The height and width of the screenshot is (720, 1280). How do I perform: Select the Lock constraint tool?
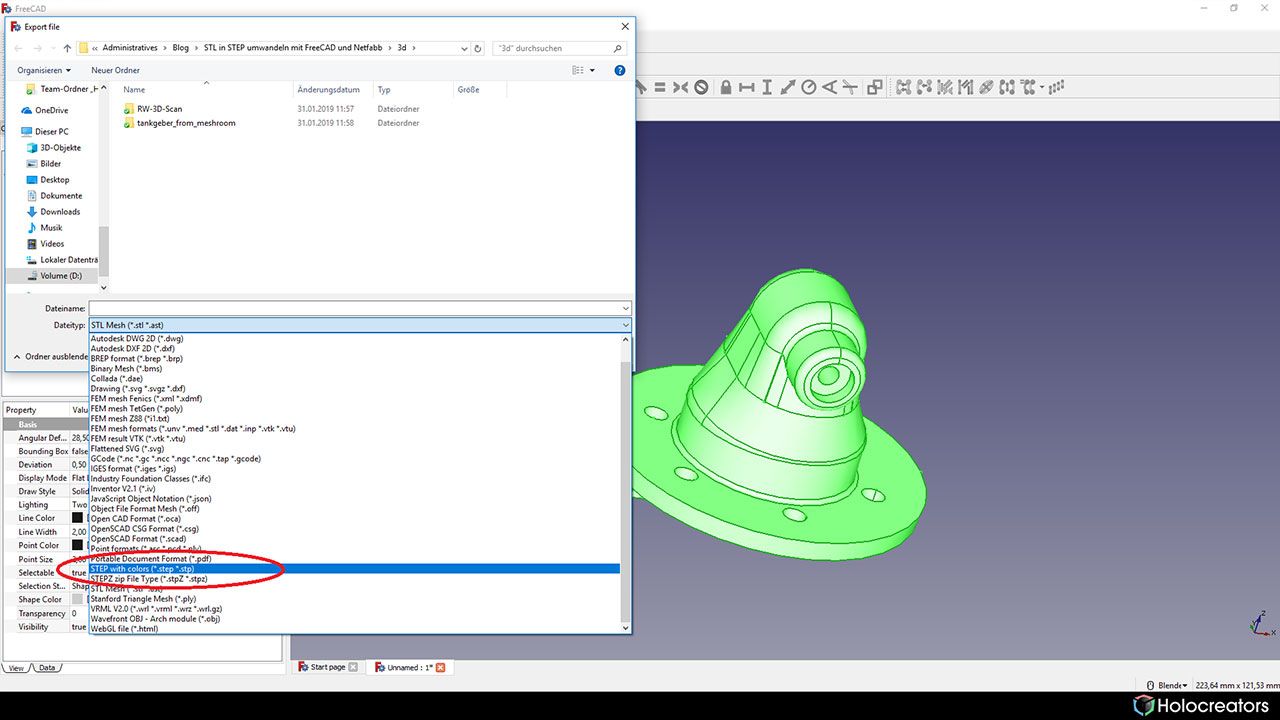click(725, 87)
